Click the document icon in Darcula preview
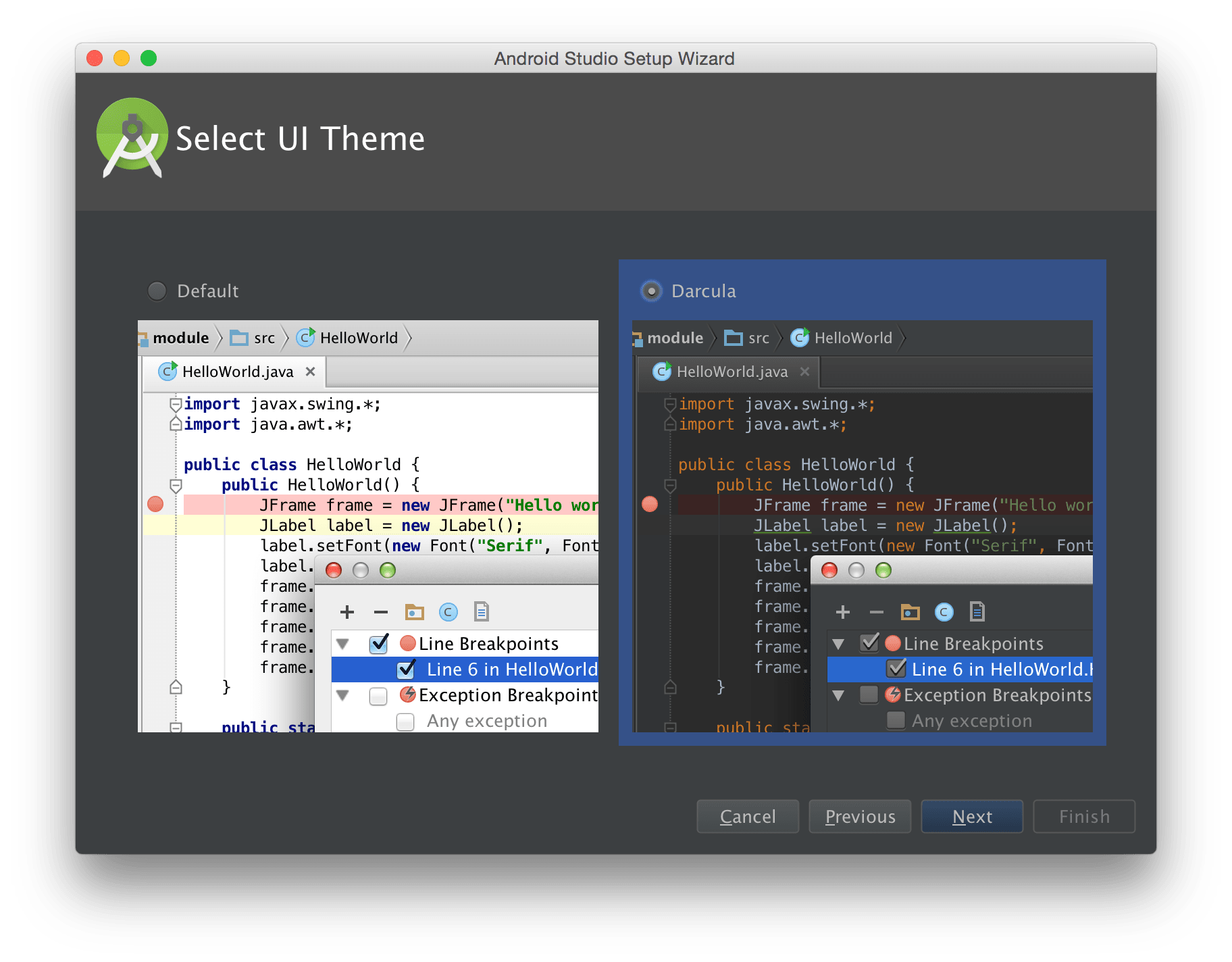Viewport: 1232px width, 962px height. (x=977, y=611)
